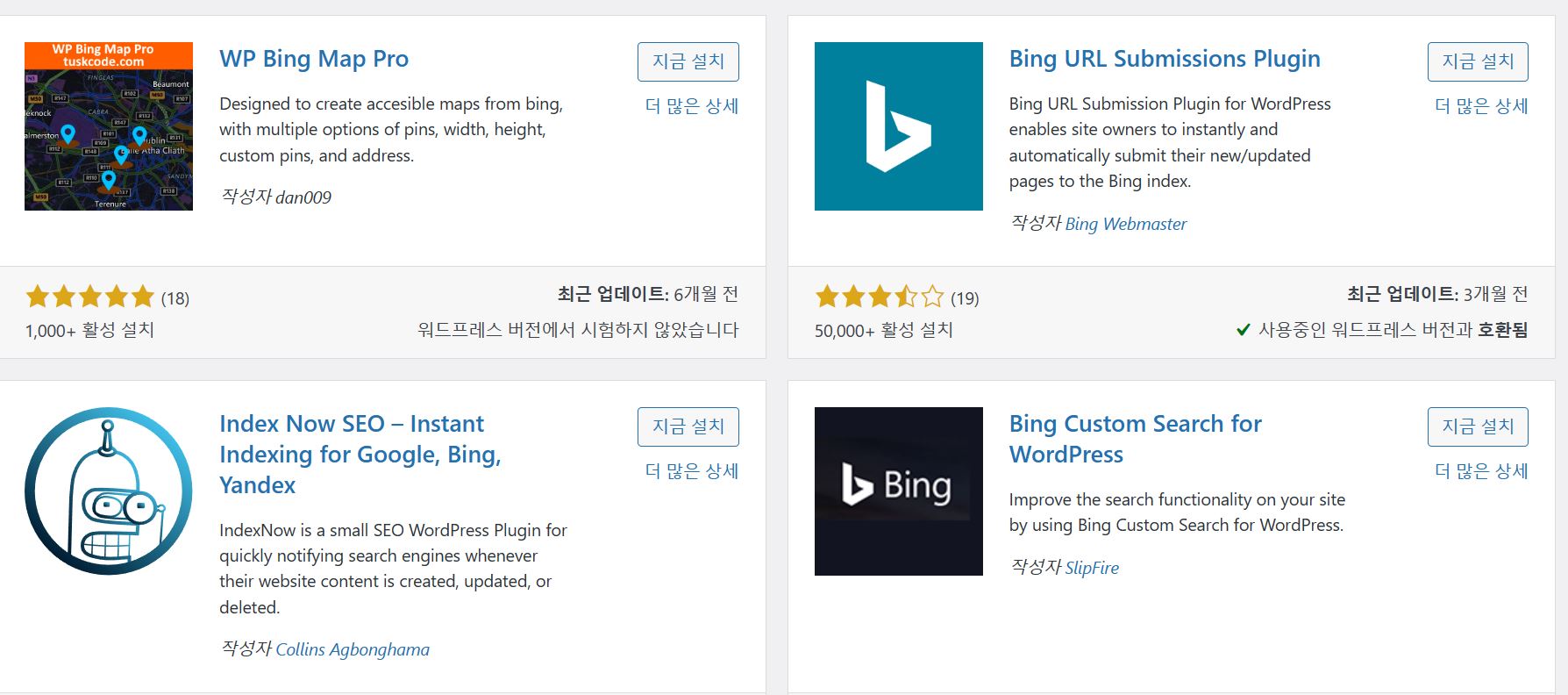This screenshot has width=1568, height=695.
Task: Click the 워드프레스 버전에서 시험하지 않았습니다 text
Action: (x=578, y=330)
